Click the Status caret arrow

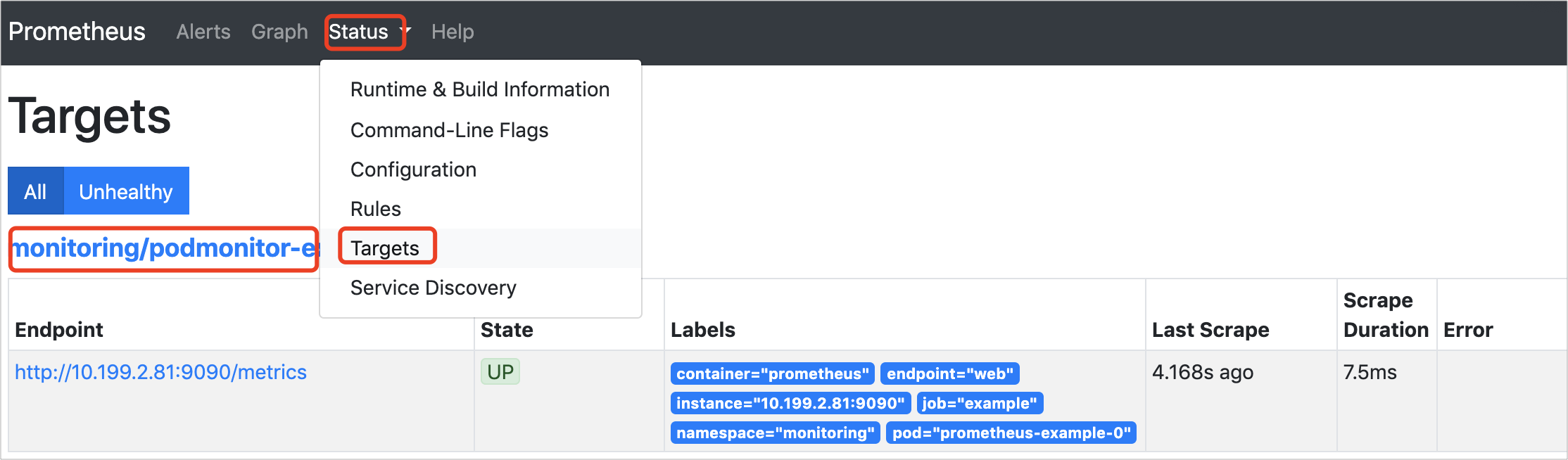point(406,32)
